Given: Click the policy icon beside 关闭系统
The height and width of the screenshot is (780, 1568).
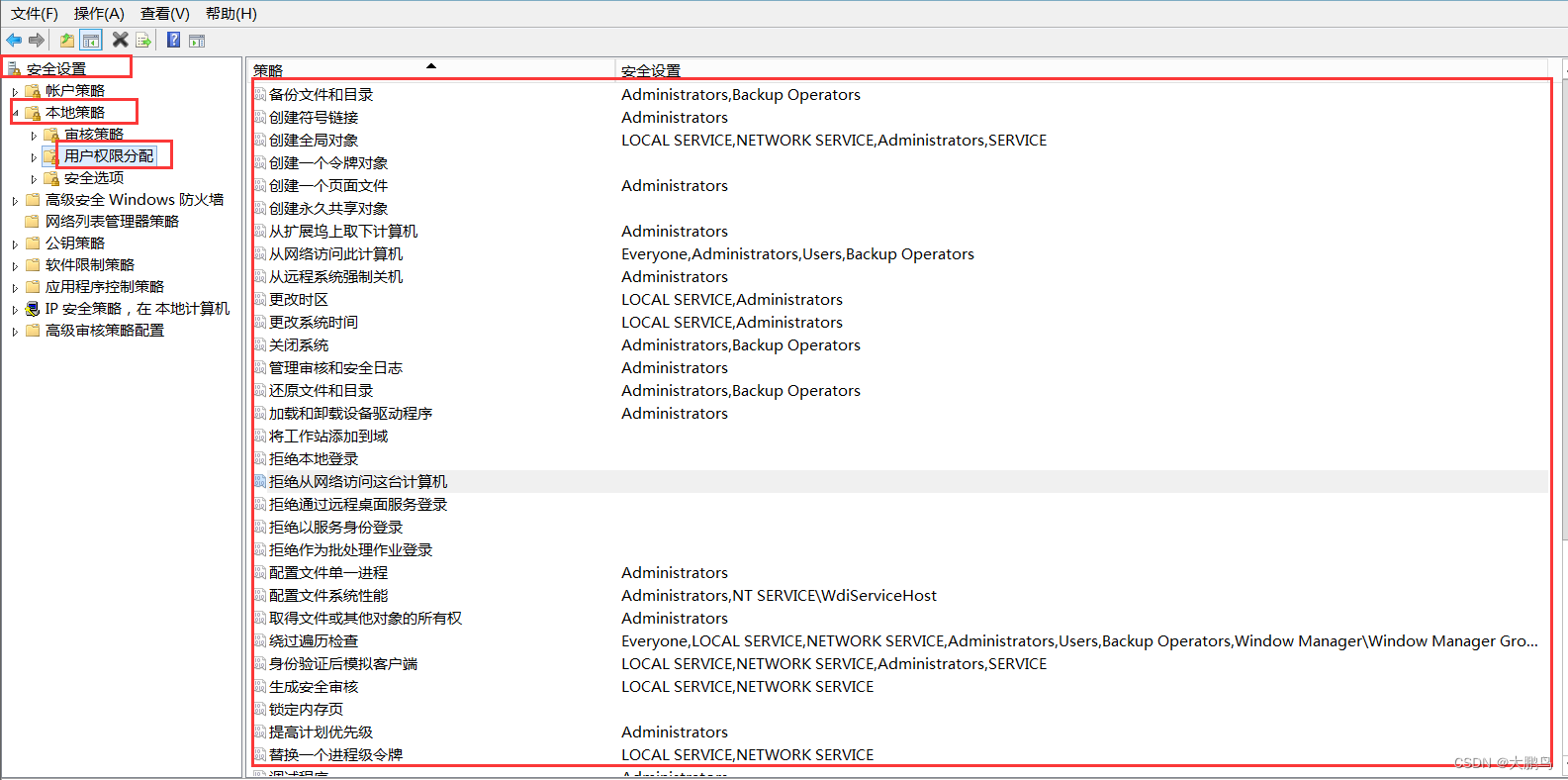Looking at the screenshot, I should pyautogui.click(x=260, y=344).
